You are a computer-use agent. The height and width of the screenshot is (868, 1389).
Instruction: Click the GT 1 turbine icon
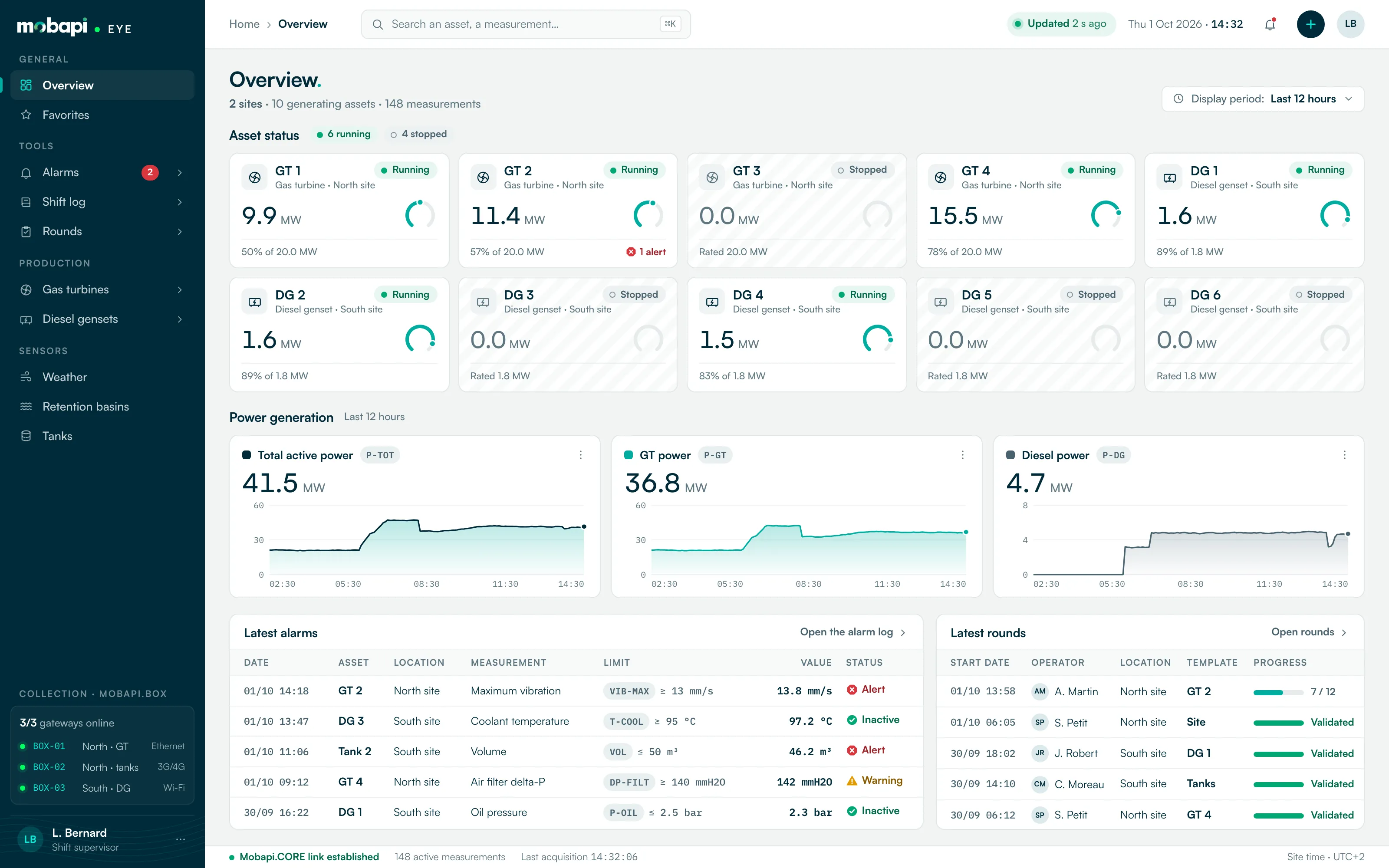click(254, 178)
